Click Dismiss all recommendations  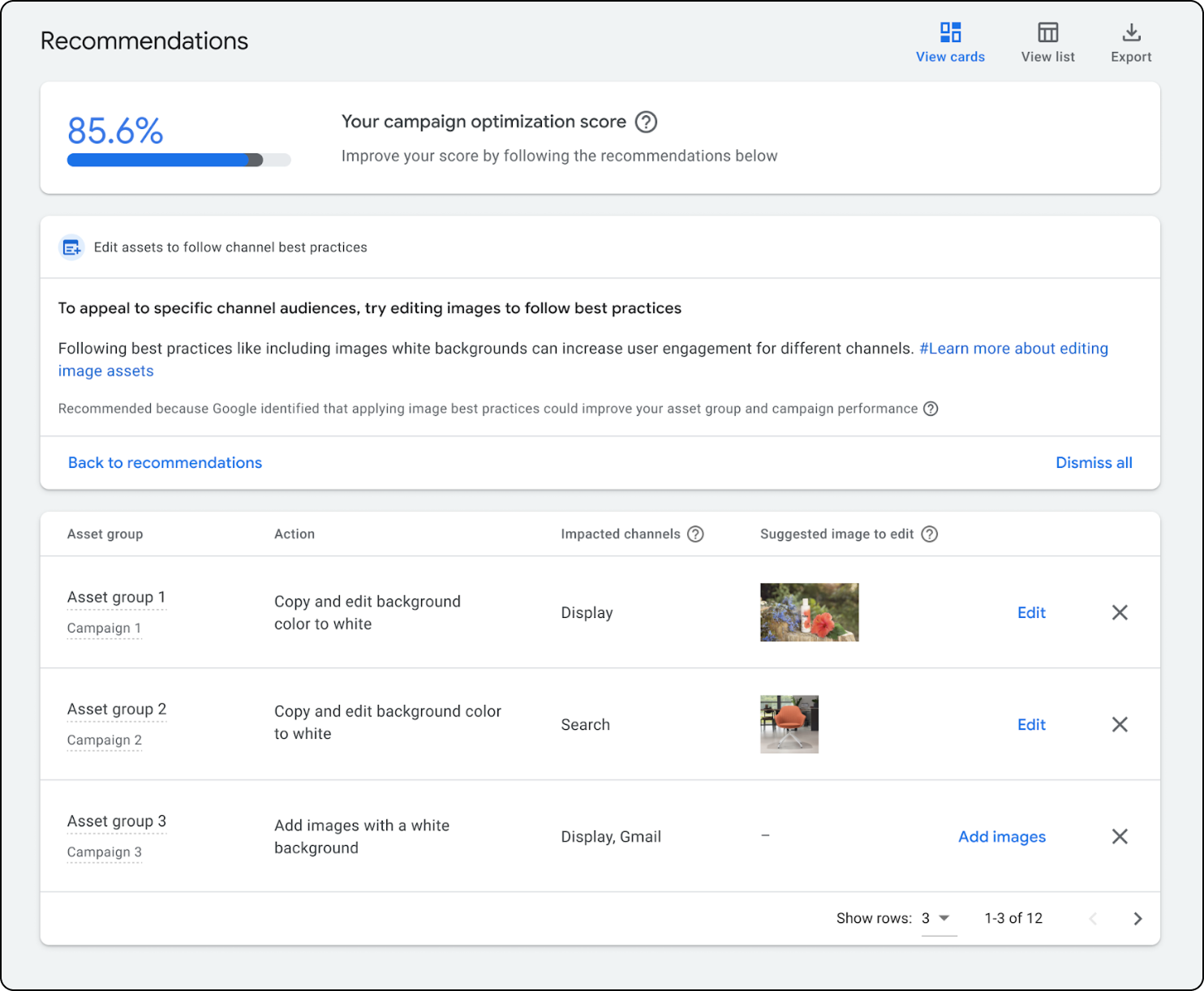coord(1094,462)
